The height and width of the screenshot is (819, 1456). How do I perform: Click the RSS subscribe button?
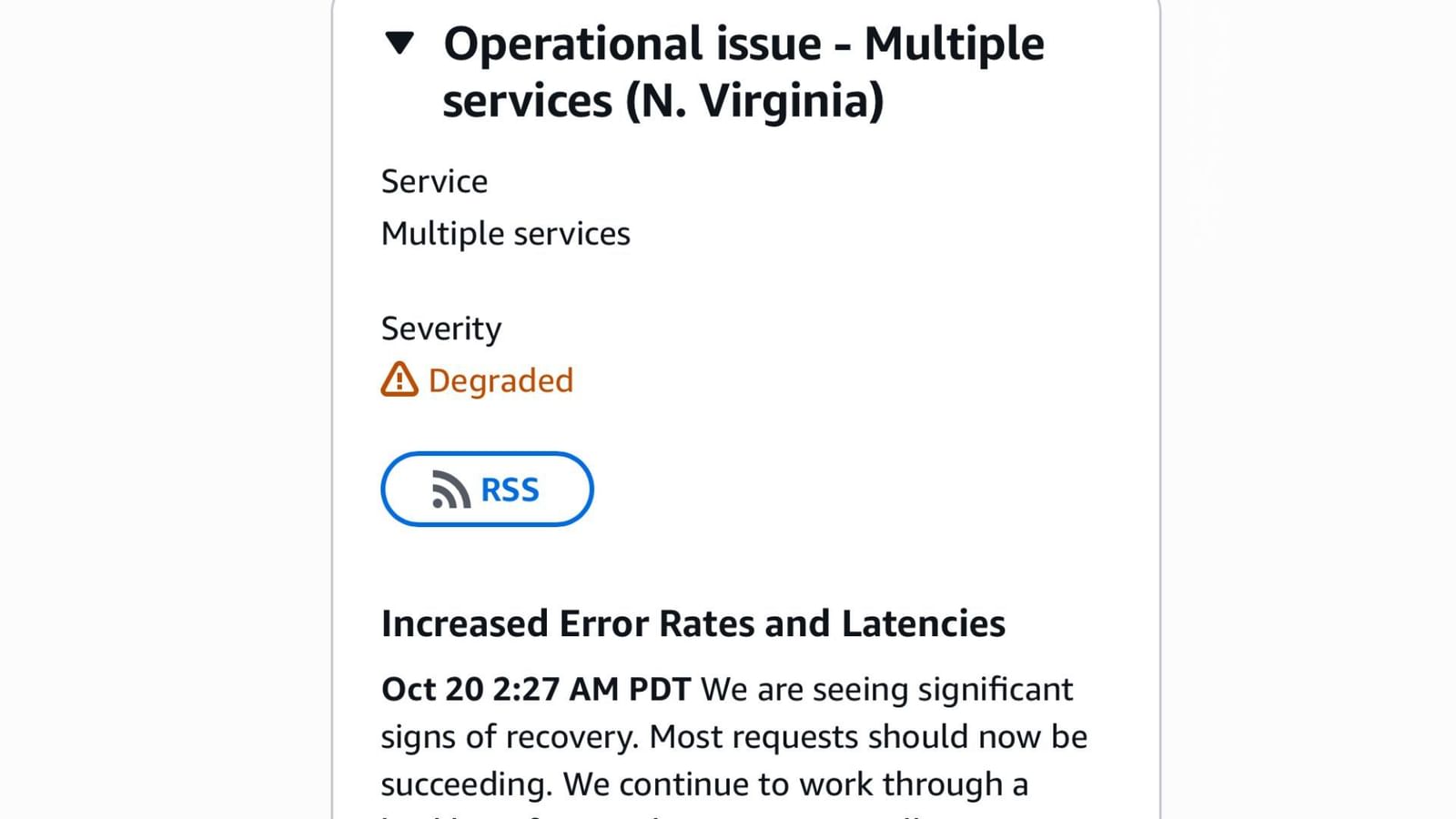pos(487,489)
